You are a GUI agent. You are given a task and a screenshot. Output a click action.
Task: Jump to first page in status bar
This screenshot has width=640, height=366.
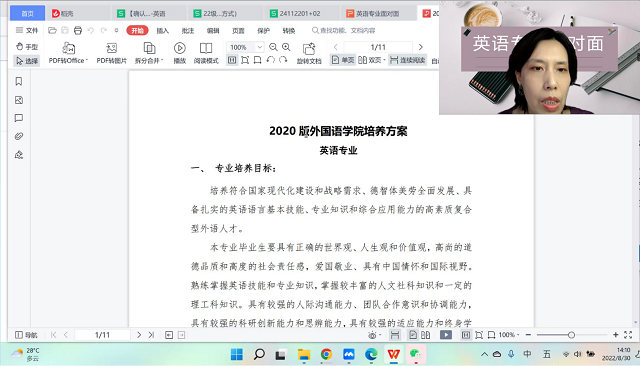pyautogui.click(x=53, y=335)
